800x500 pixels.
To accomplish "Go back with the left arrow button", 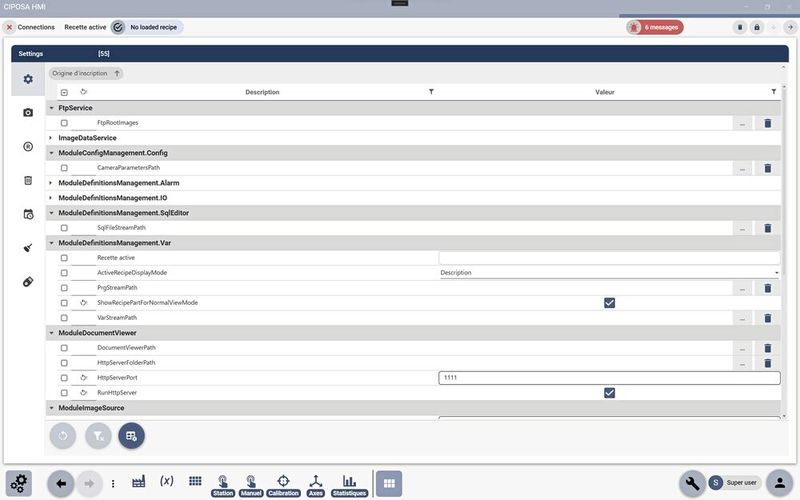I will [x=61, y=484].
